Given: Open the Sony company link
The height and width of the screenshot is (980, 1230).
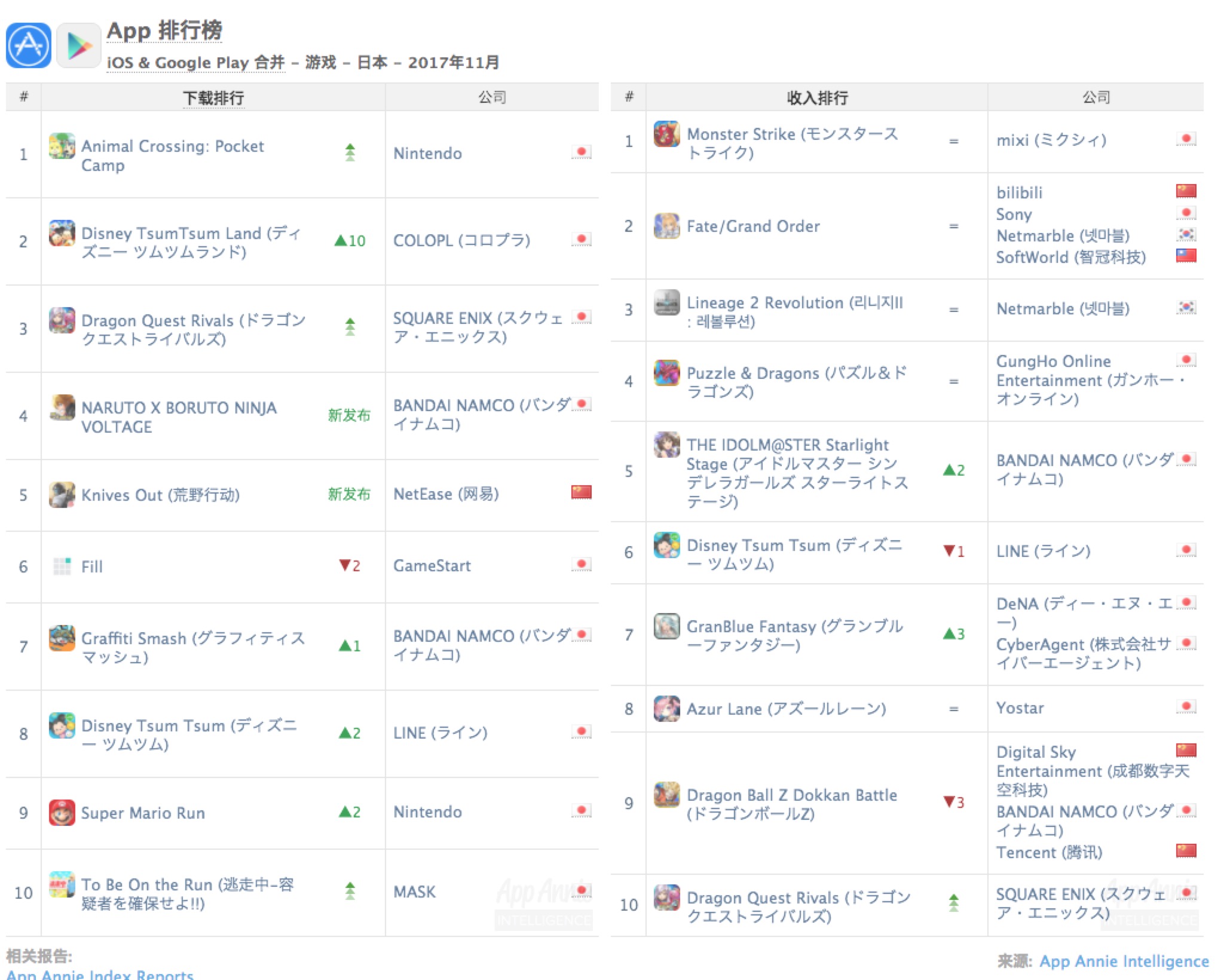Looking at the screenshot, I should [x=1014, y=214].
